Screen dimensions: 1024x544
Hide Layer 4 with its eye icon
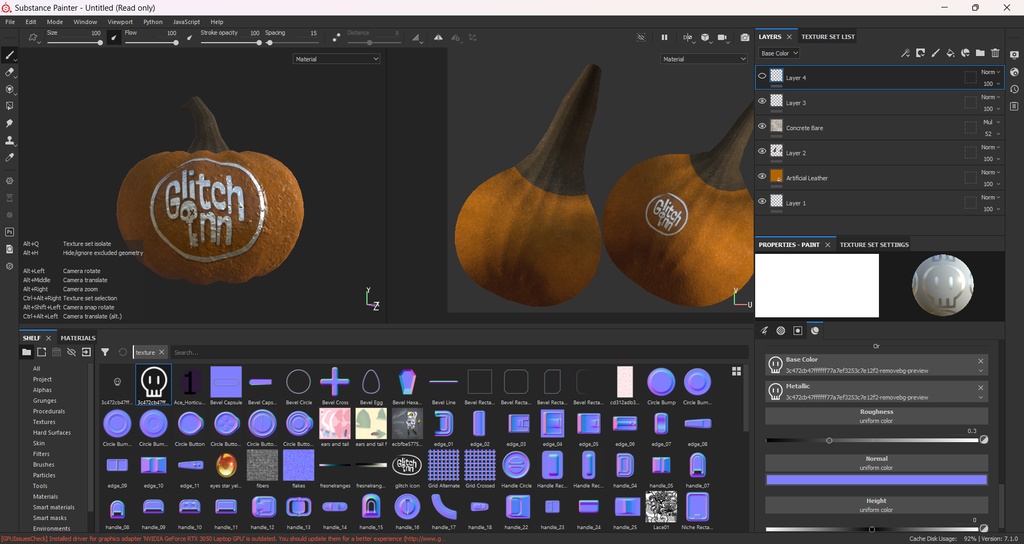point(761,76)
